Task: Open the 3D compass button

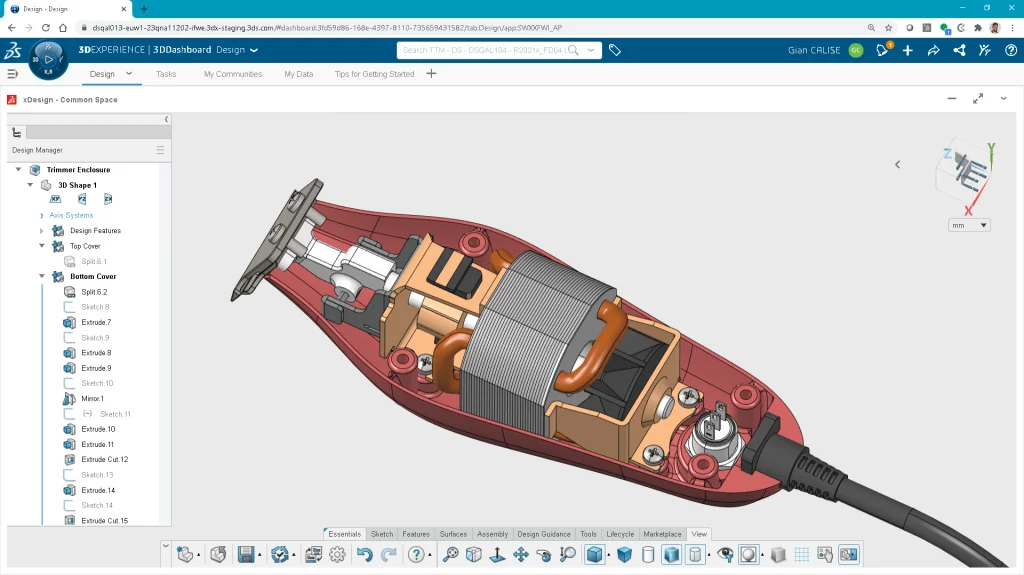Action: [x=49, y=60]
